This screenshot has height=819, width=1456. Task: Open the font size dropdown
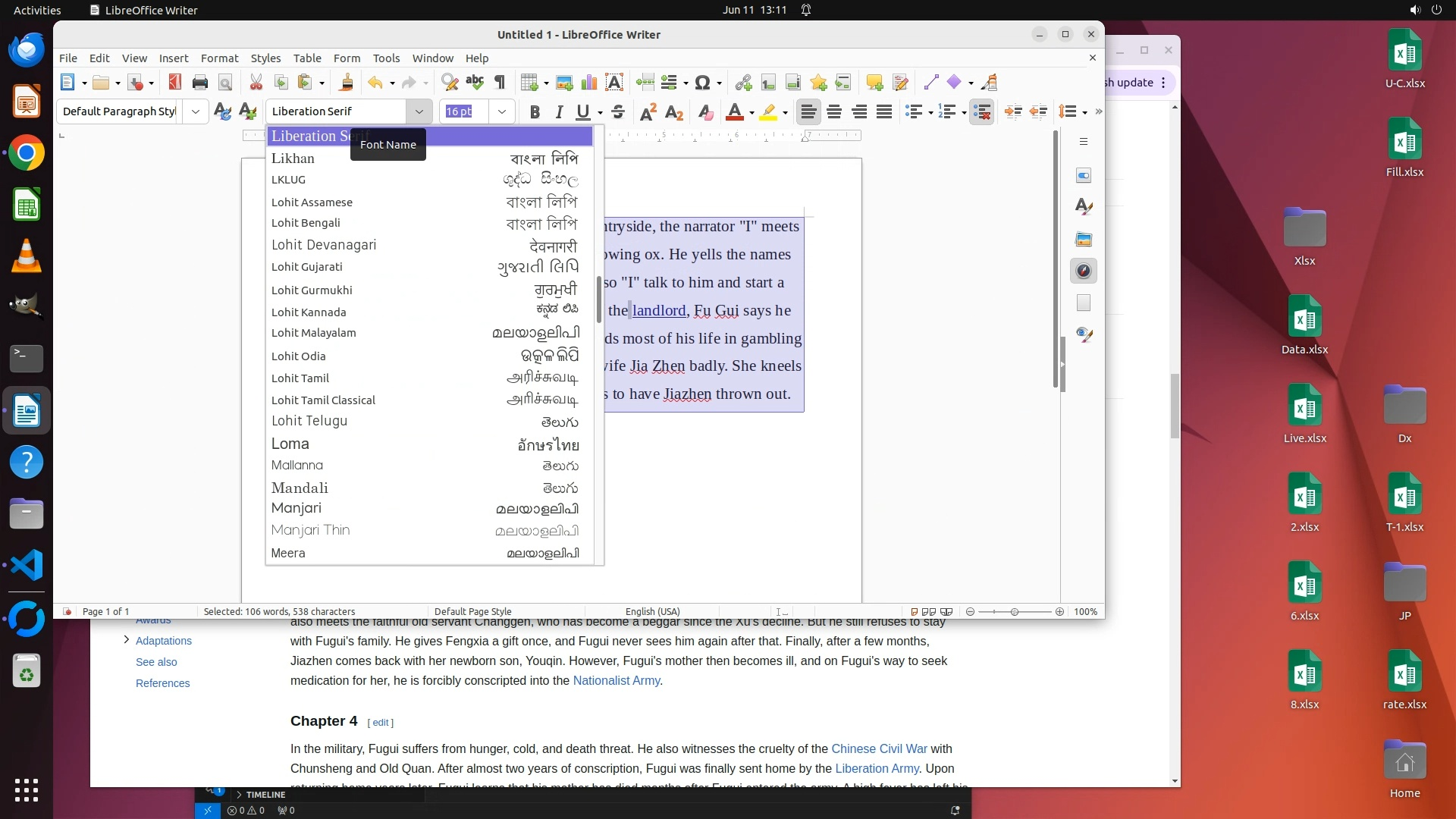(502, 111)
